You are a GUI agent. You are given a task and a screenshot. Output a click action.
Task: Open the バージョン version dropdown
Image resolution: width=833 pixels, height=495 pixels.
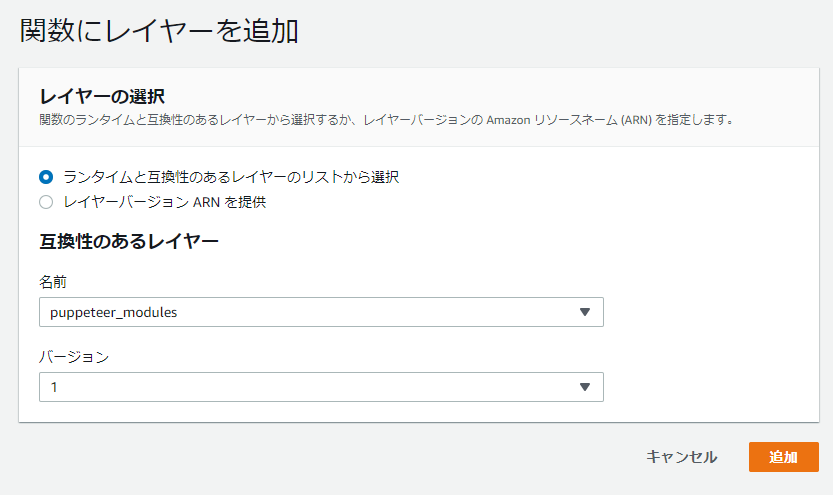coord(320,387)
